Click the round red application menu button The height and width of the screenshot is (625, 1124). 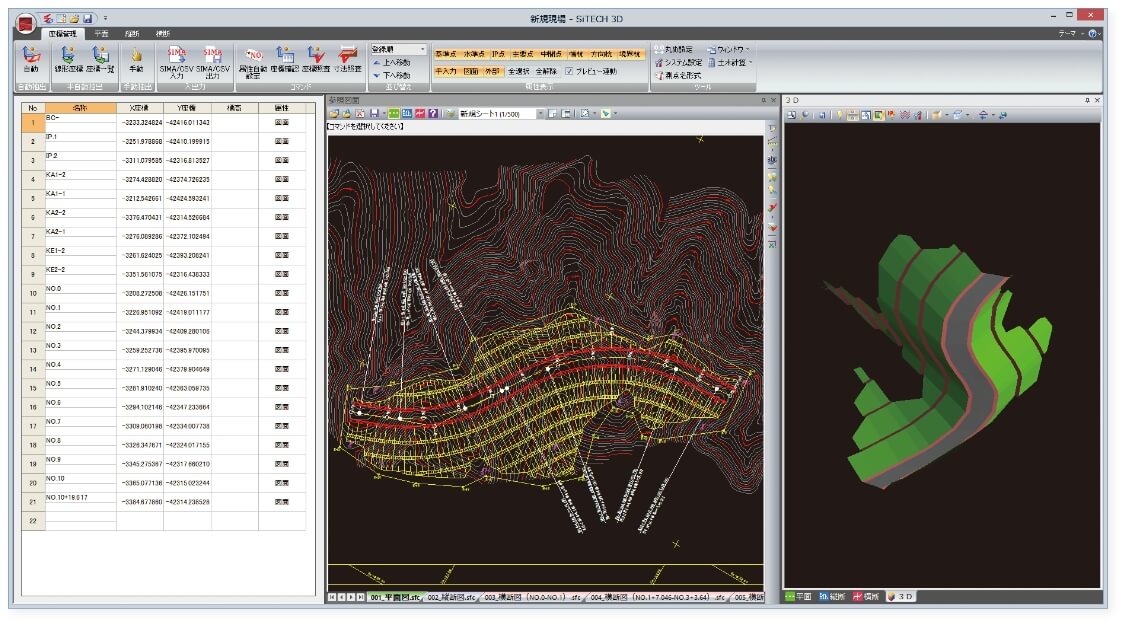27,24
